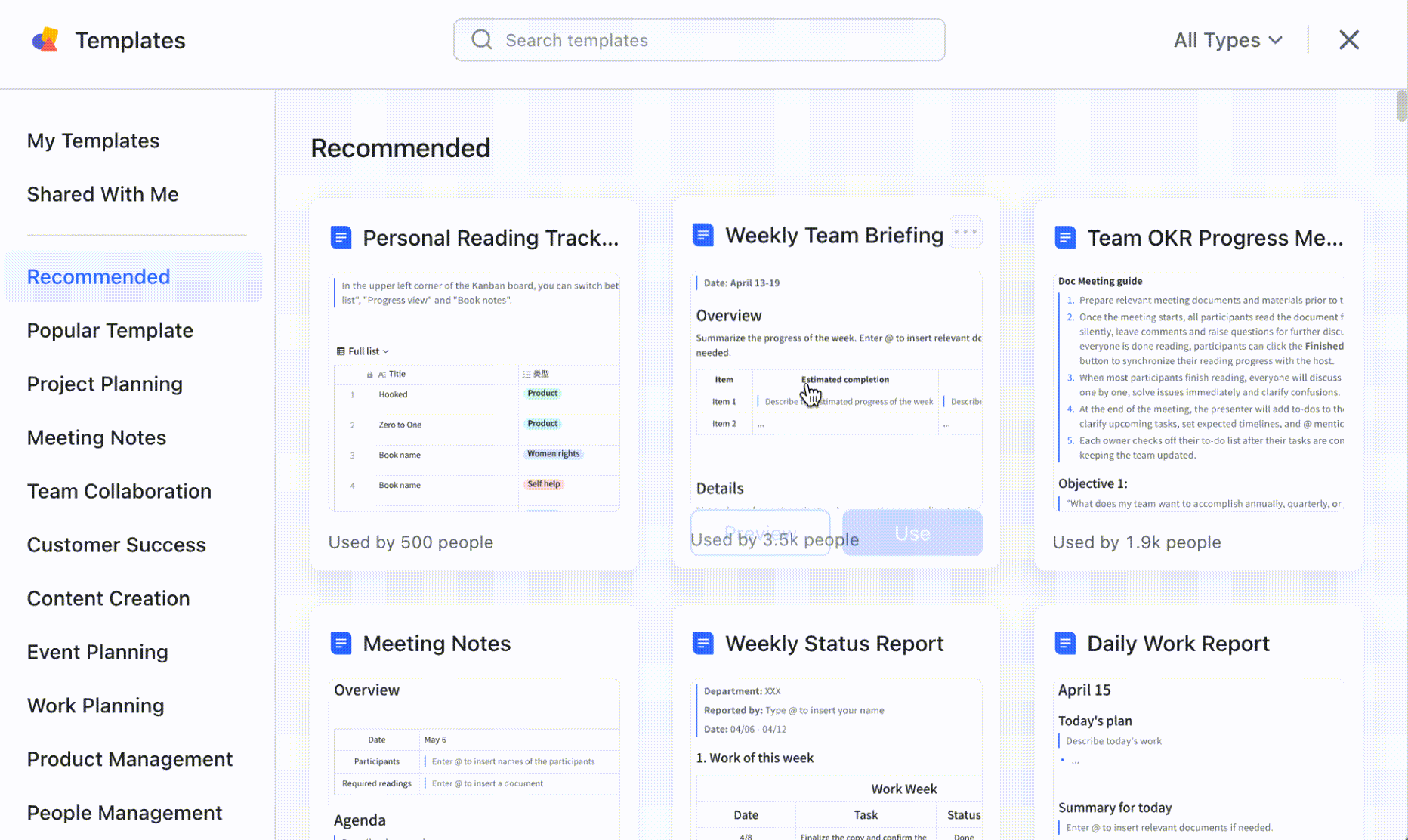The height and width of the screenshot is (840, 1408).
Task: Click the document icon on the Meeting Notes card
Action: (341, 643)
